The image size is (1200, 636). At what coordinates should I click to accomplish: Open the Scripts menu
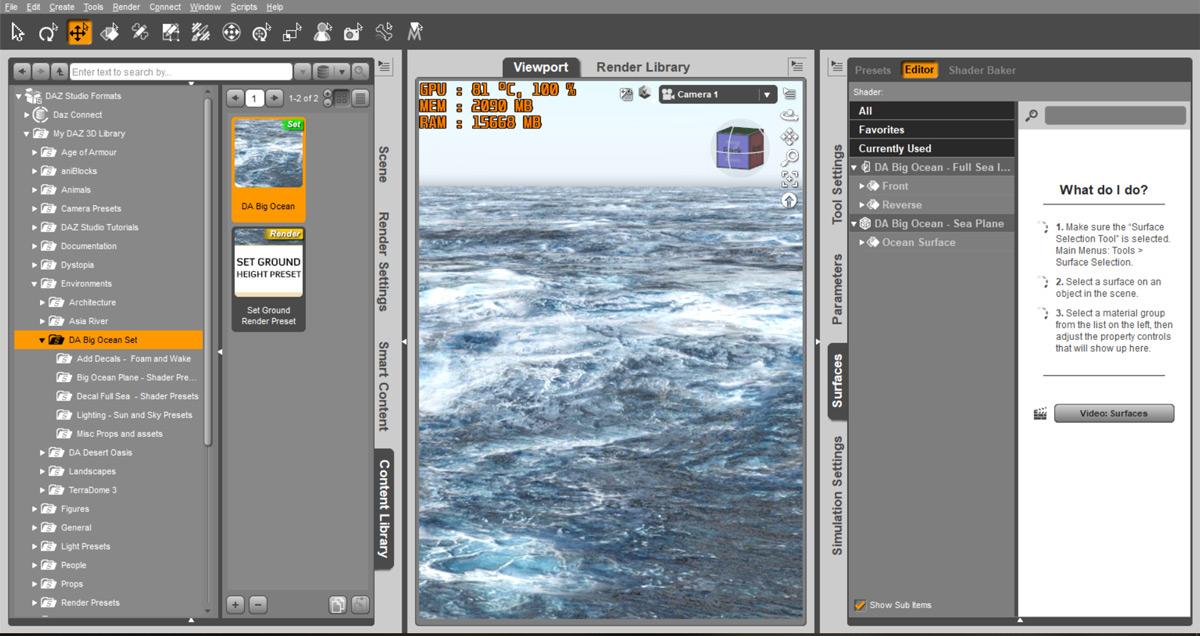click(x=243, y=7)
